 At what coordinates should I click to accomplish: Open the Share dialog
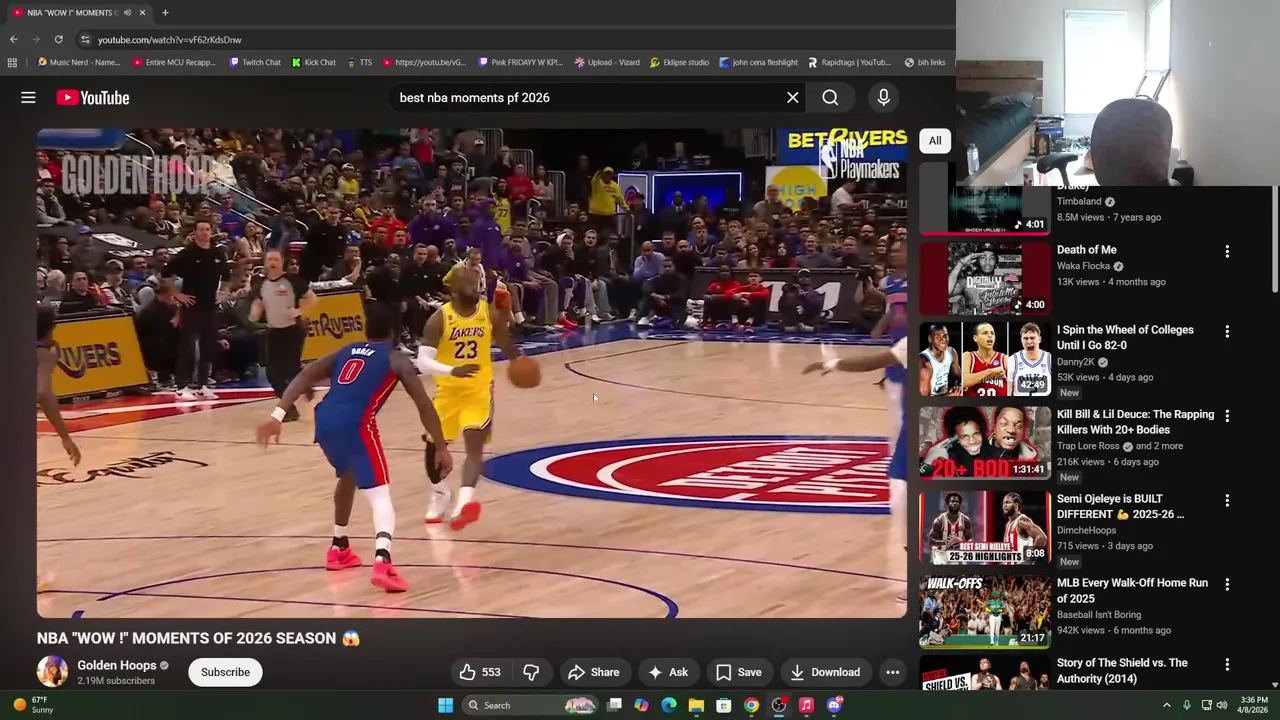click(594, 672)
